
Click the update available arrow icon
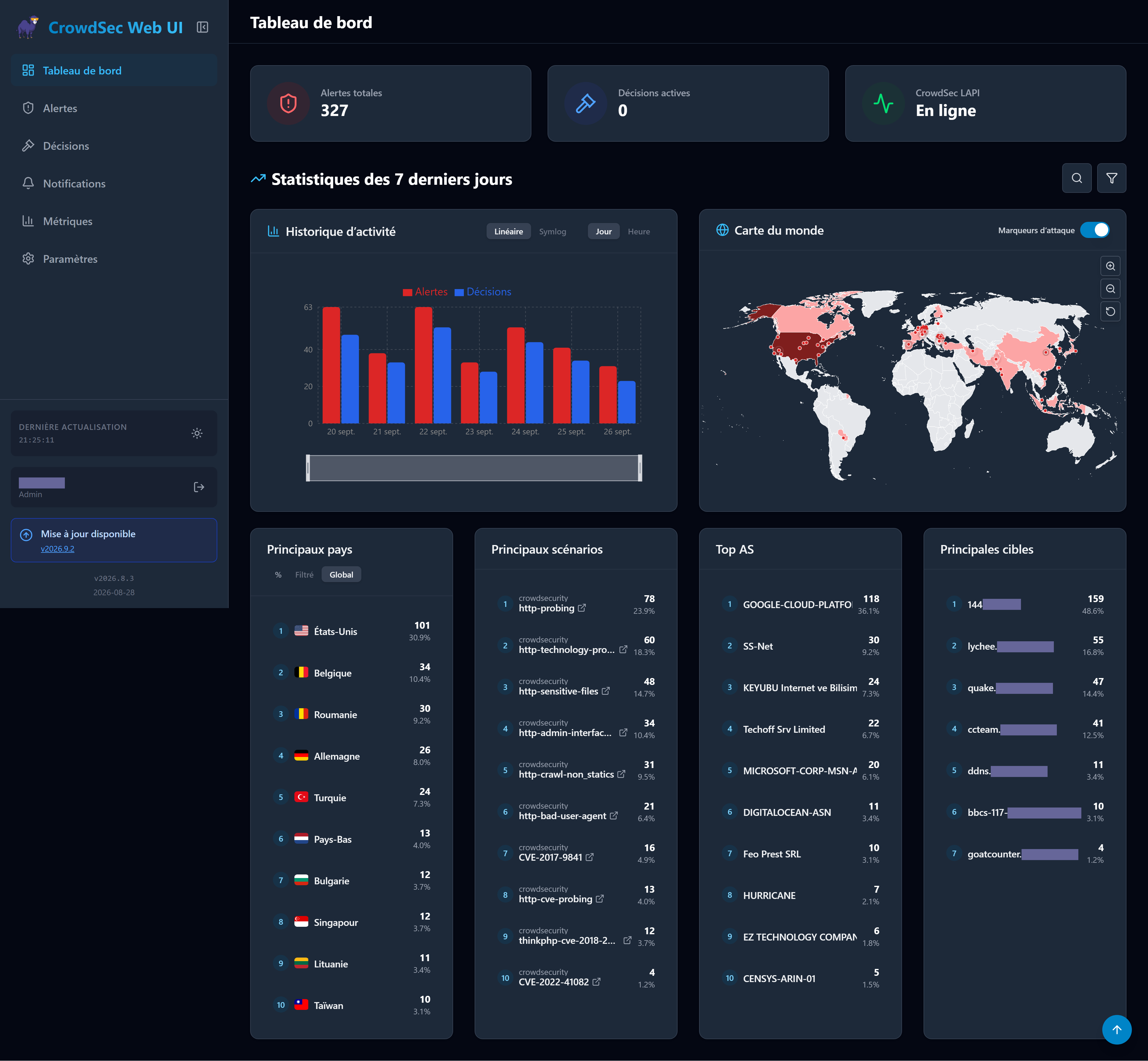click(x=26, y=535)
